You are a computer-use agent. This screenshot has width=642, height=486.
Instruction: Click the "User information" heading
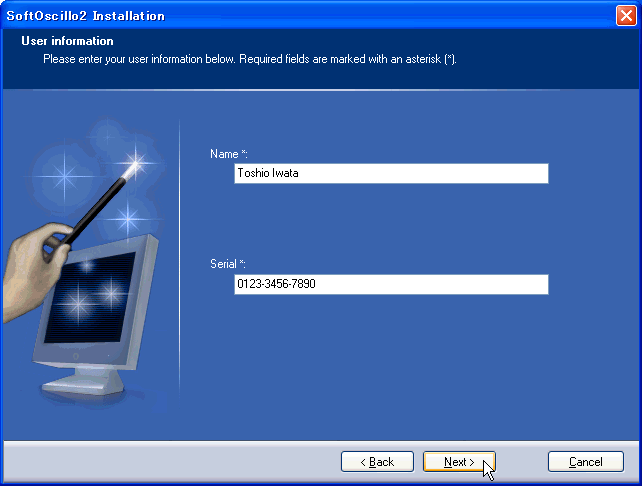67,41
